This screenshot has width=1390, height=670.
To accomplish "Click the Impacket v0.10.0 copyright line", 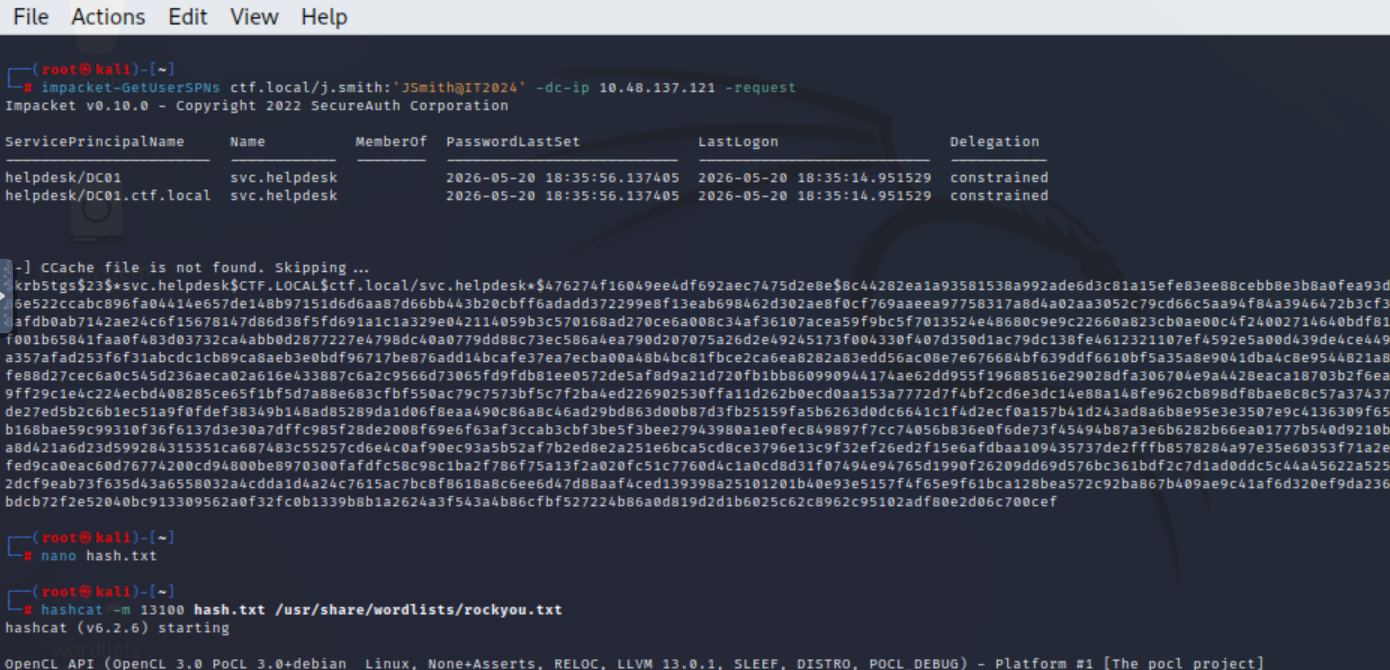I will pos(257,106).
